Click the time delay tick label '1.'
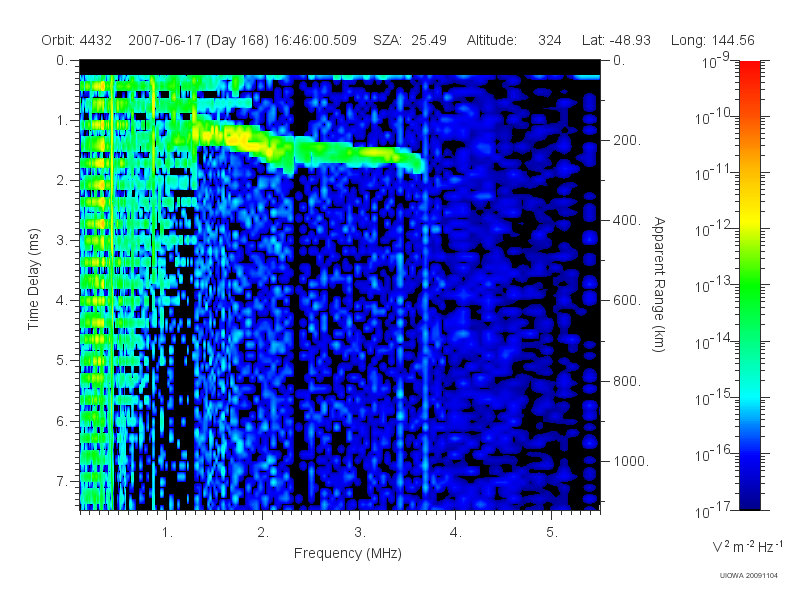This screenshot has height=600, width=800. click(x=62, y=120)
